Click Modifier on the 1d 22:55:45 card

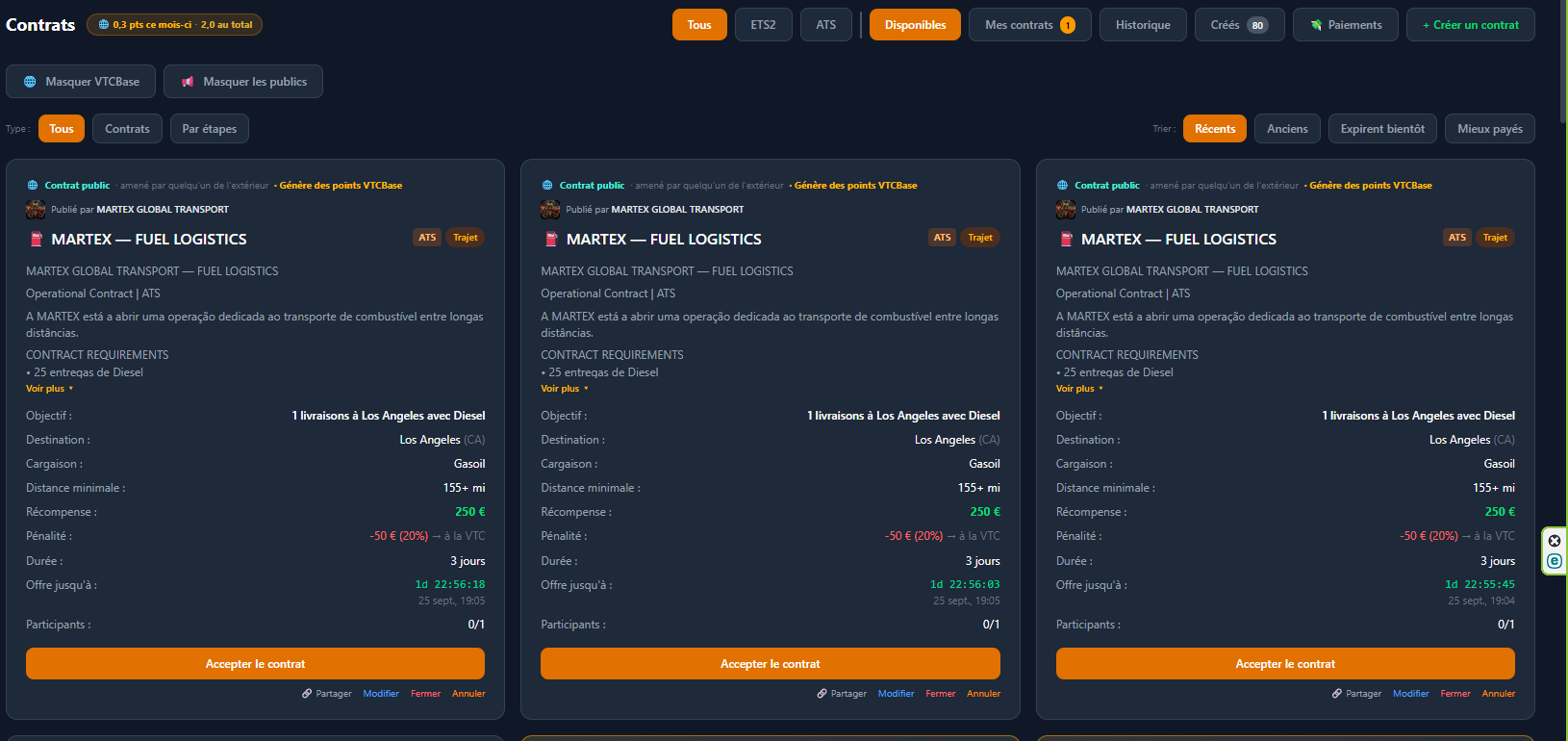coord(1410,694)
